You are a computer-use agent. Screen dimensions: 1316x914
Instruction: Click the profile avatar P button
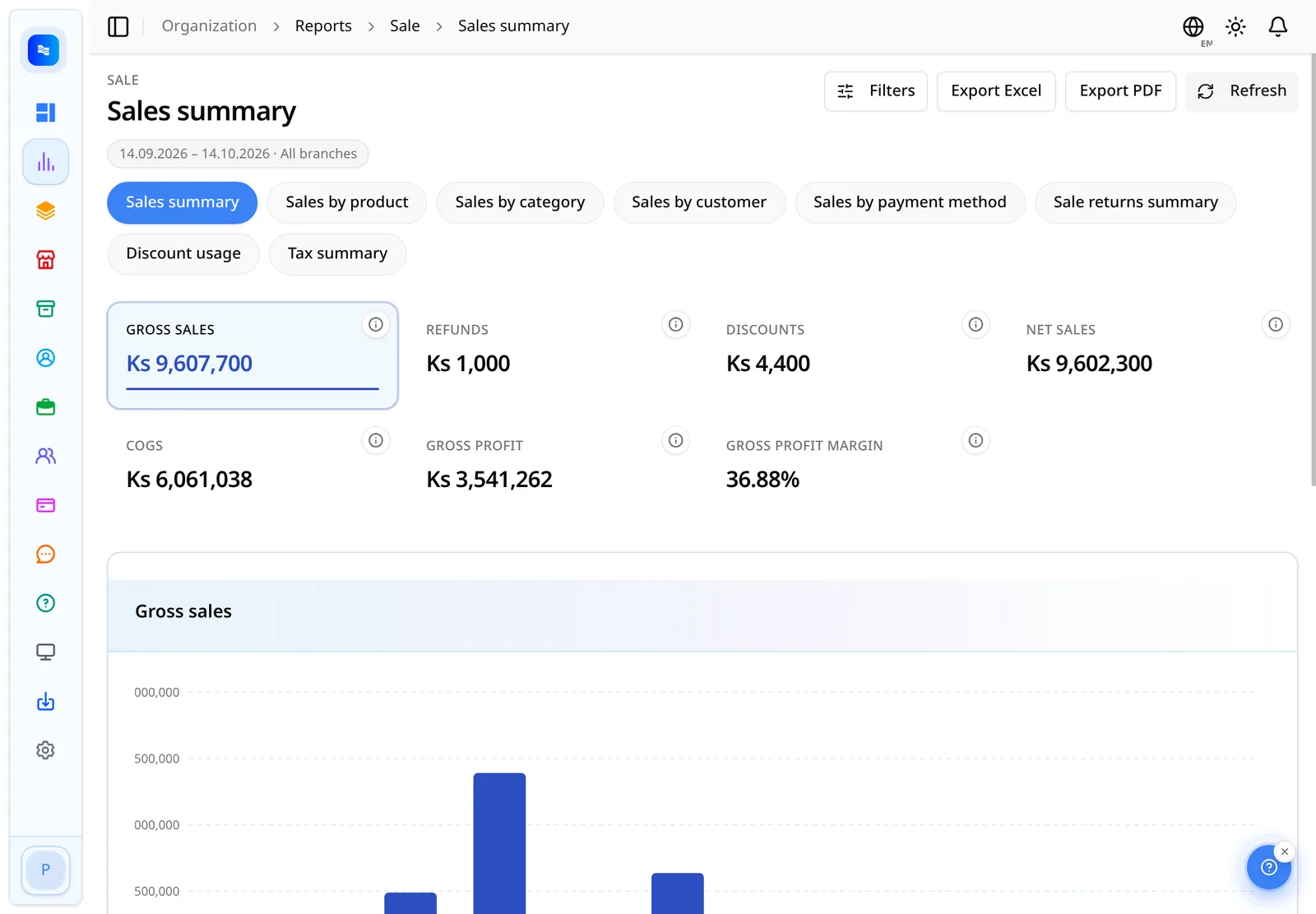pyautogui.click(x=45, y=870)
